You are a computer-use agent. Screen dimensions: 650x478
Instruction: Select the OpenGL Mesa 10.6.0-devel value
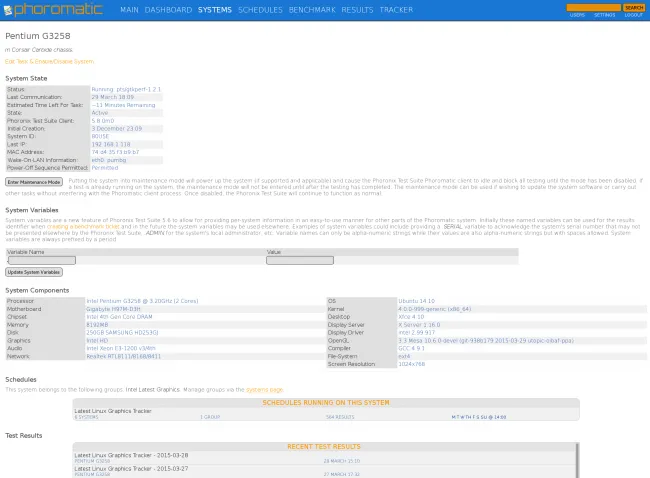point(486,340)
